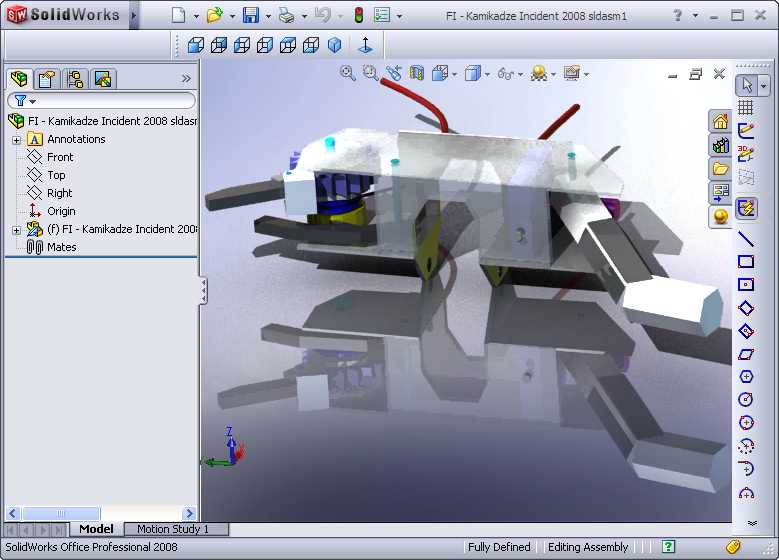This screenshot has height=560, width=779.
Task: Open the DisplayManager render tab icon
Action: (103, 79)
